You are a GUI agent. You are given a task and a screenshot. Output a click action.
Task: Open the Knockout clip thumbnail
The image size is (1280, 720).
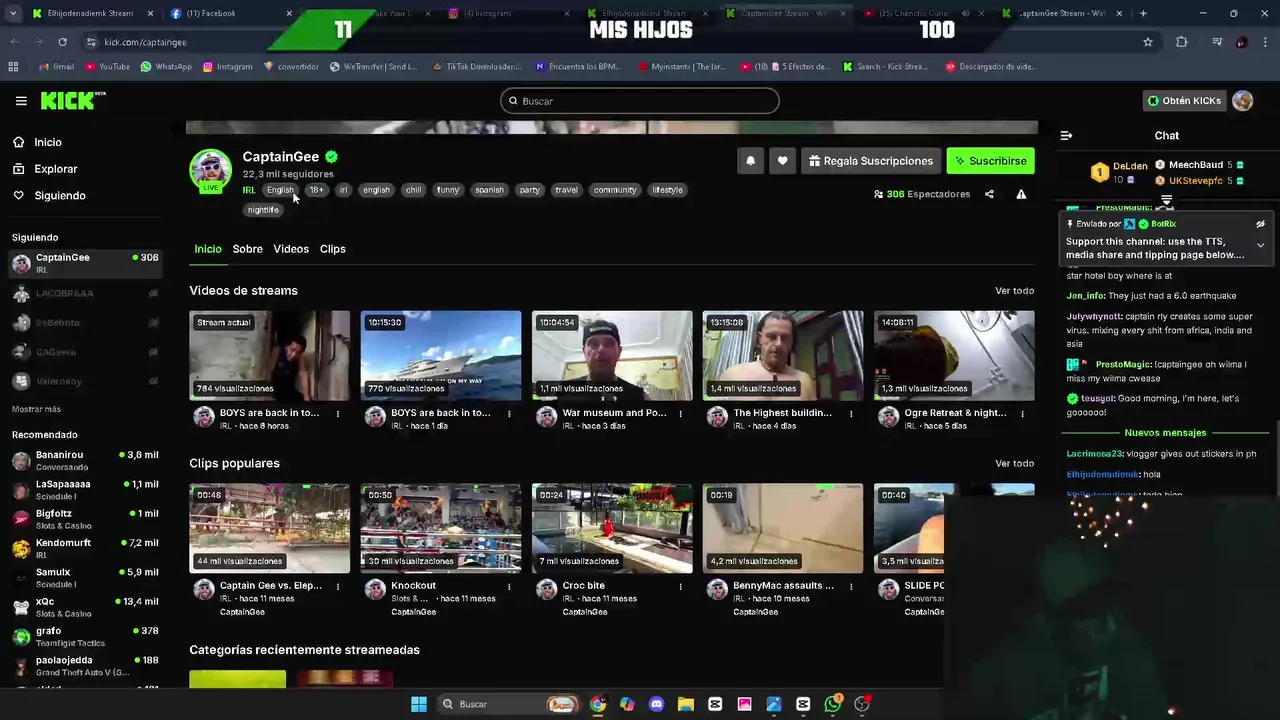pyautogui.click(x=441, y=528)
